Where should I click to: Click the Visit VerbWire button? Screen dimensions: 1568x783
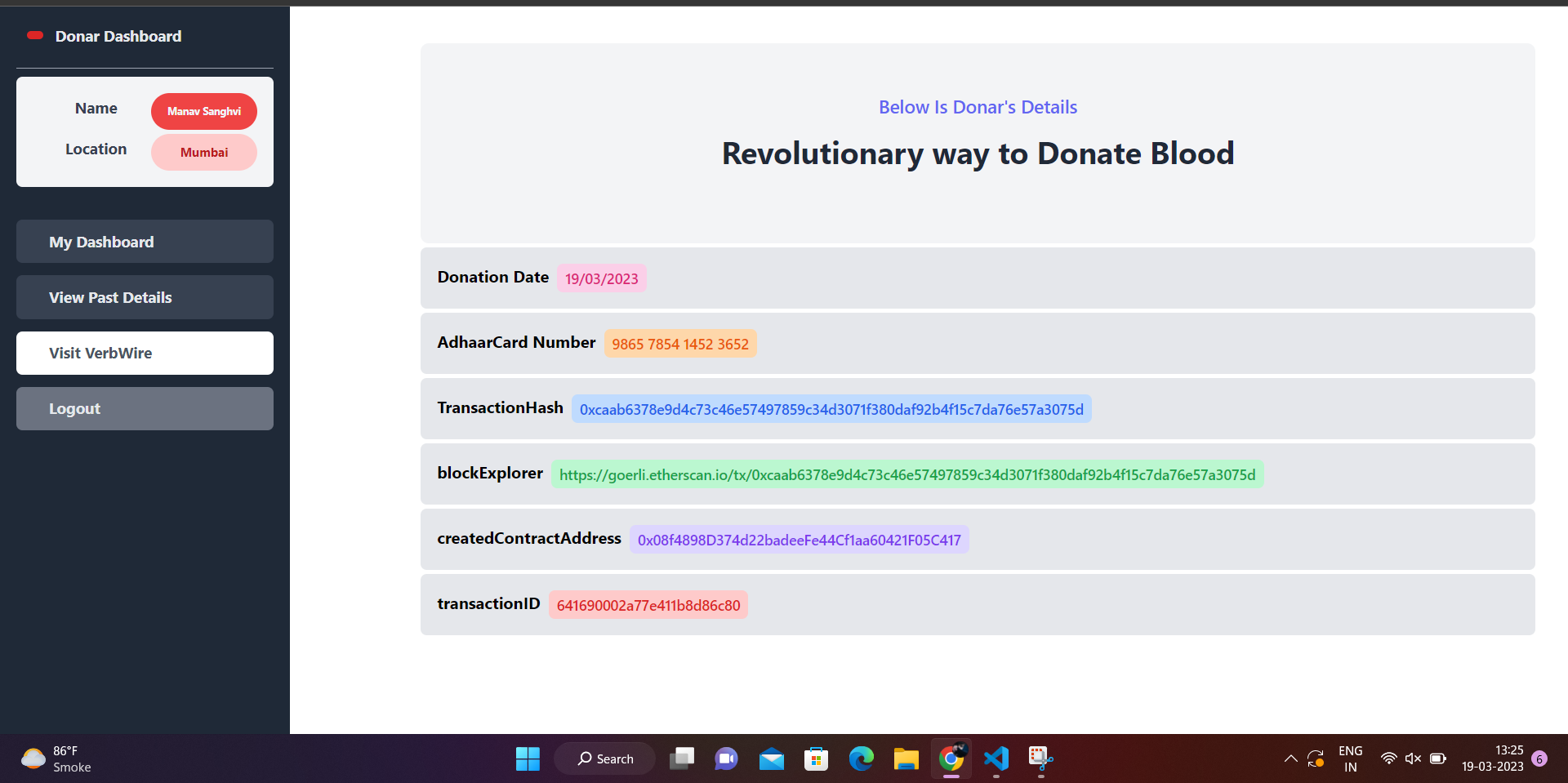(x=145, y=353)
